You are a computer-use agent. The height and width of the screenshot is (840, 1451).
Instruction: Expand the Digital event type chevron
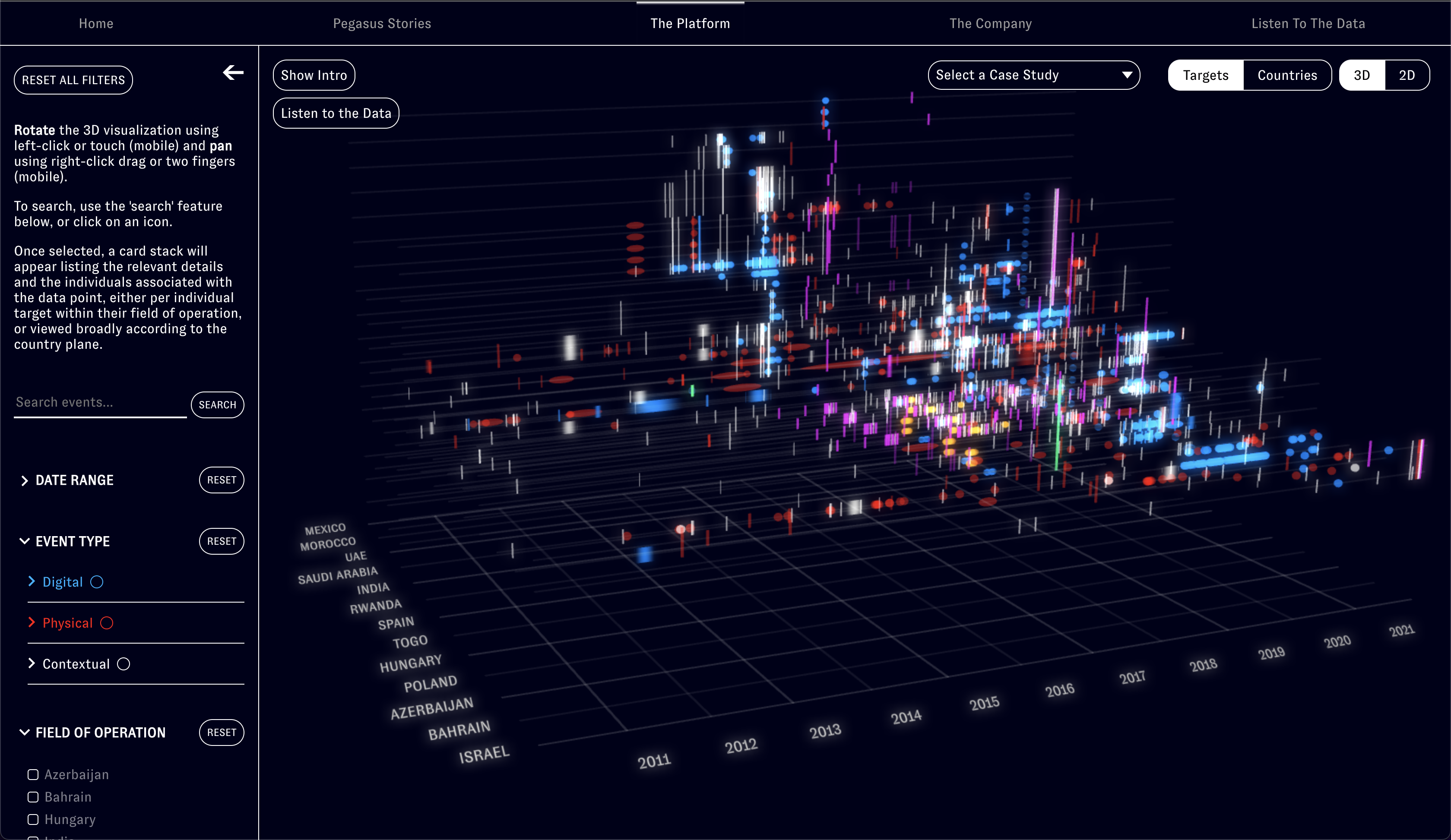[32, 582]
